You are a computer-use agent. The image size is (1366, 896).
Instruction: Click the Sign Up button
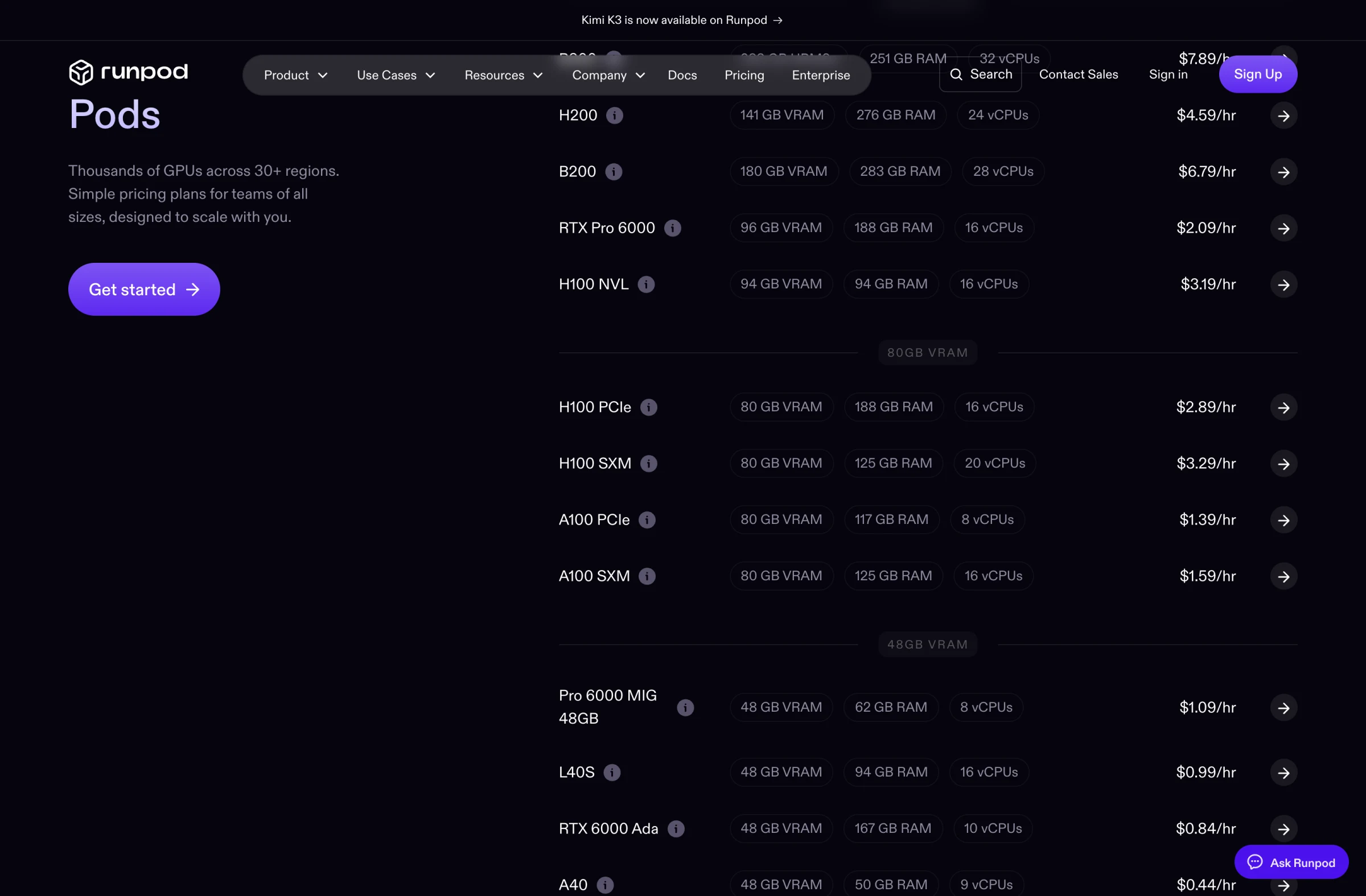1257,75
